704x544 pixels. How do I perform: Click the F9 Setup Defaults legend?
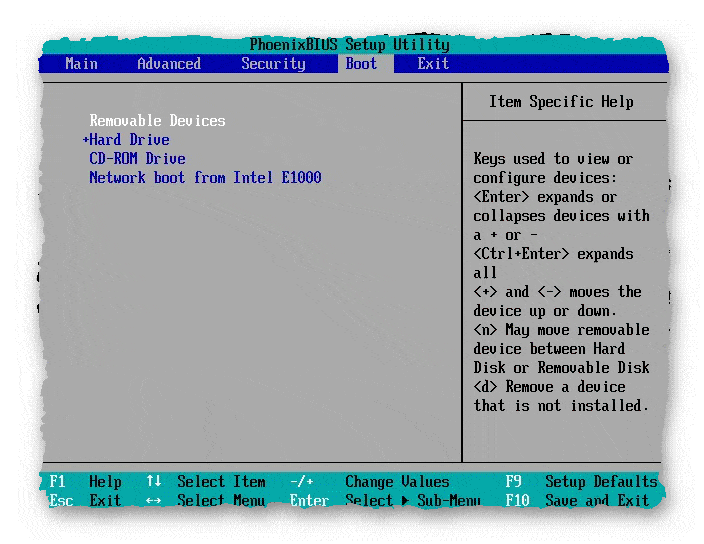(x=581, y=482)
